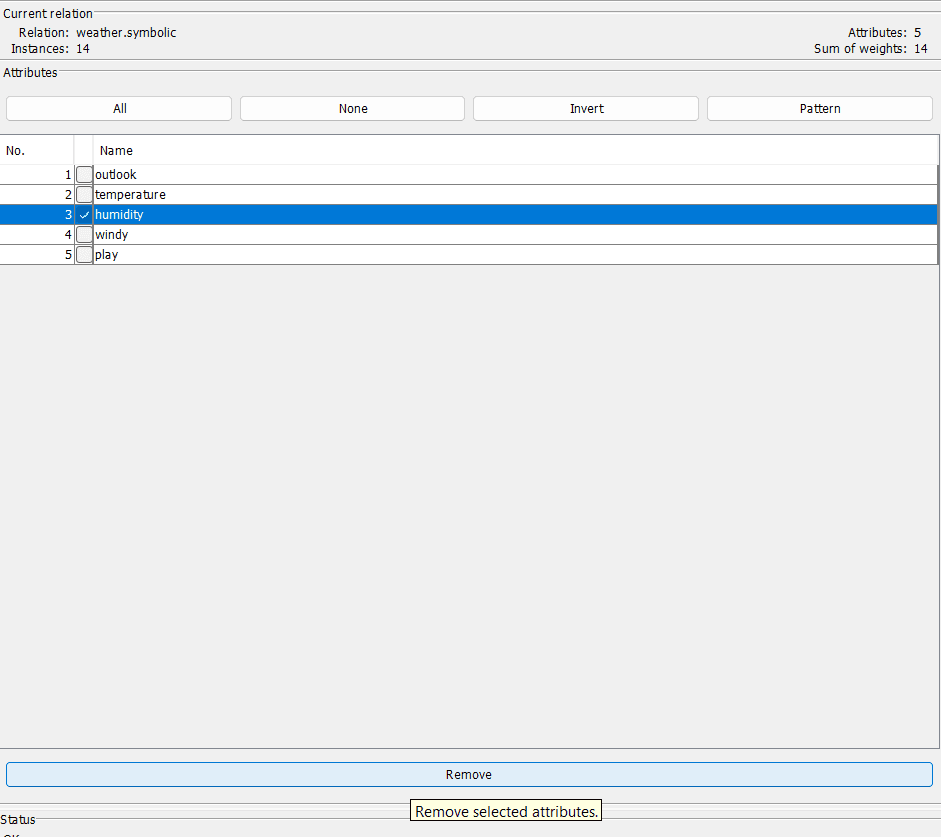
Task: Uncheck the humidity attribute checkbox
Action: coord(85,214)
